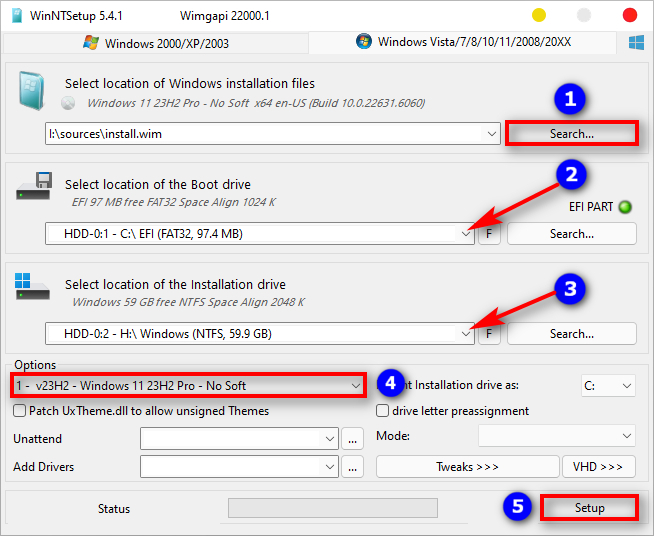
Task: Click the green EFI PART status indicator
Action: (625, 208)
